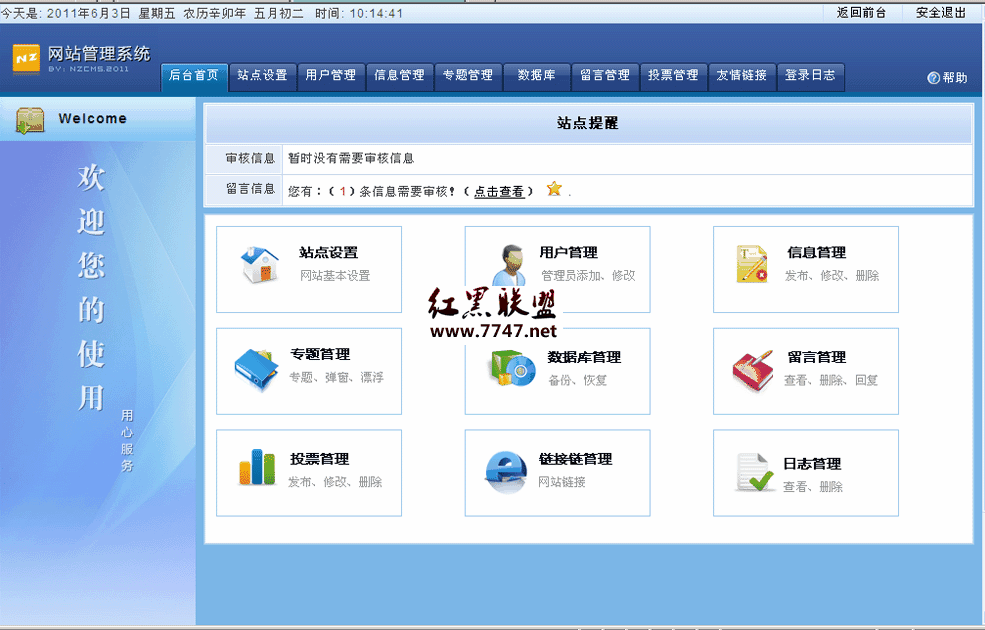Click the Welcome sidebar heading
Screen dimensions: 985x630
tap(92, 119)
